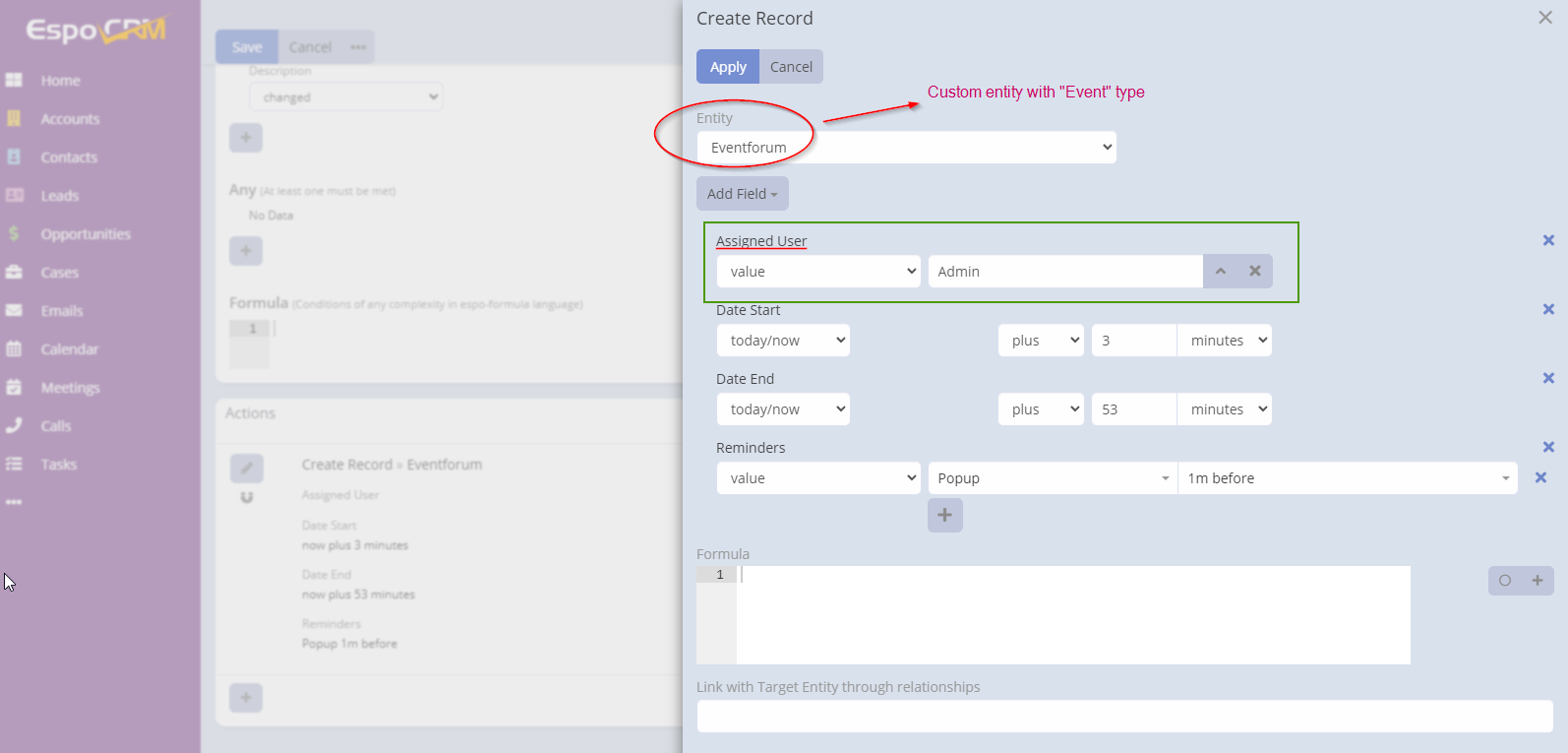The width and height of the screenshot is (1568, 753).
Task: Click the Admin assigned user field
Action: [1065, 272]
